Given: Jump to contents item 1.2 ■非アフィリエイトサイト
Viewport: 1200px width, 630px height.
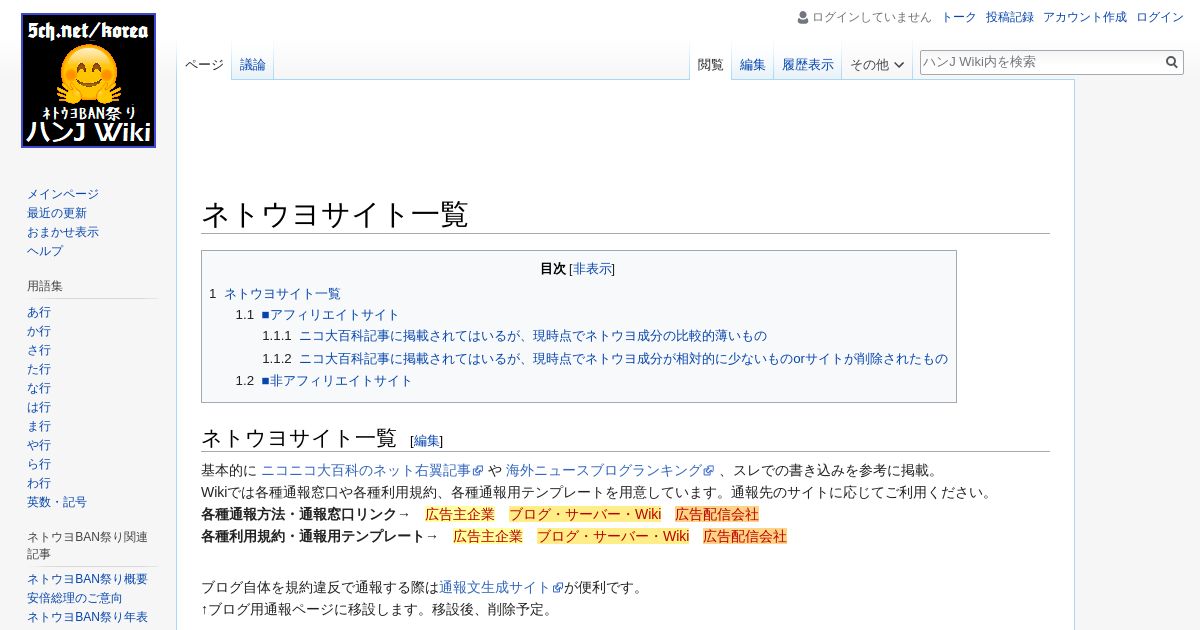Looking at the screenshot, I should (324, 381).
